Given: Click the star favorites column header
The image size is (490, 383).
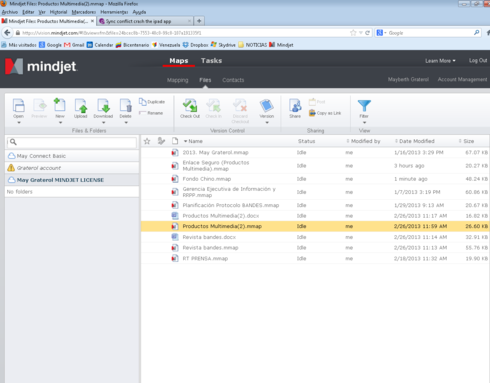Looking at the screenshot, I should click(147, 141).
